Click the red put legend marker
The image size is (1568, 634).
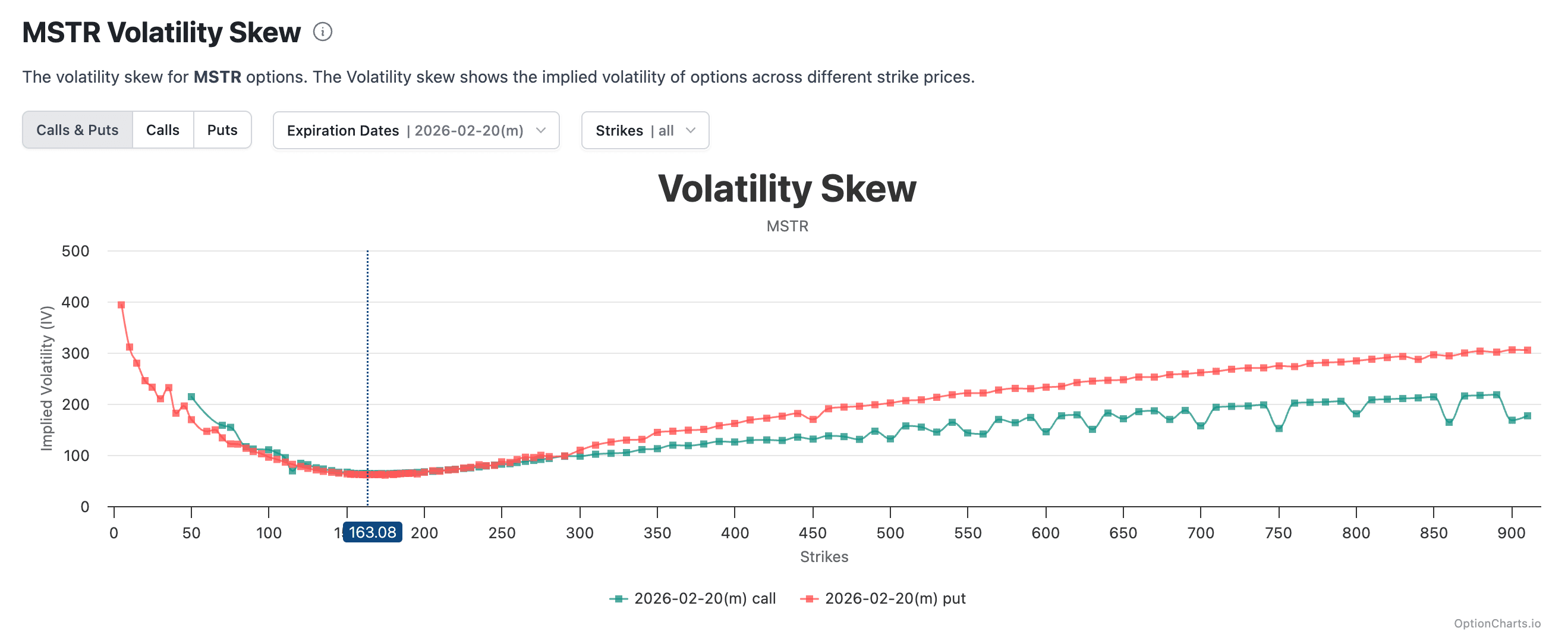pyautogui.click(x=809, y=599)
